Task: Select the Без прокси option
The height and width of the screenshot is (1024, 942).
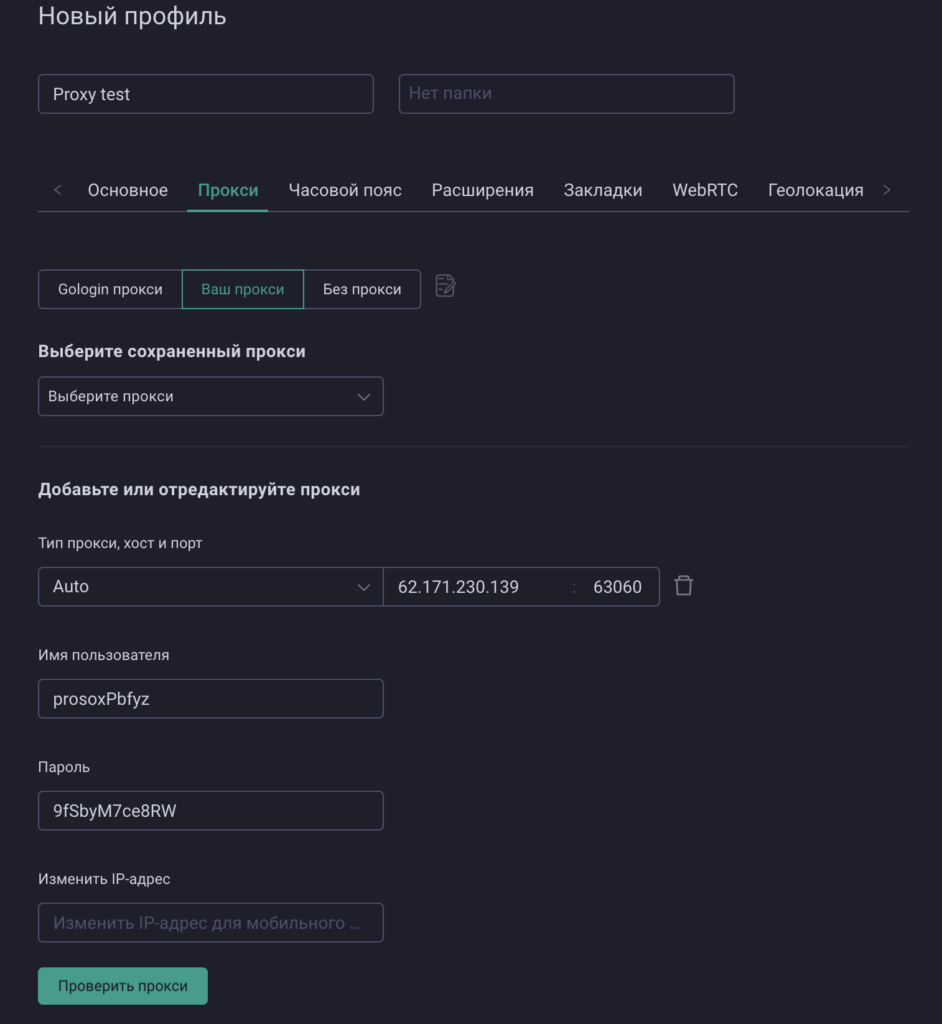Action: pyautogui.click(x=362, y=289)
